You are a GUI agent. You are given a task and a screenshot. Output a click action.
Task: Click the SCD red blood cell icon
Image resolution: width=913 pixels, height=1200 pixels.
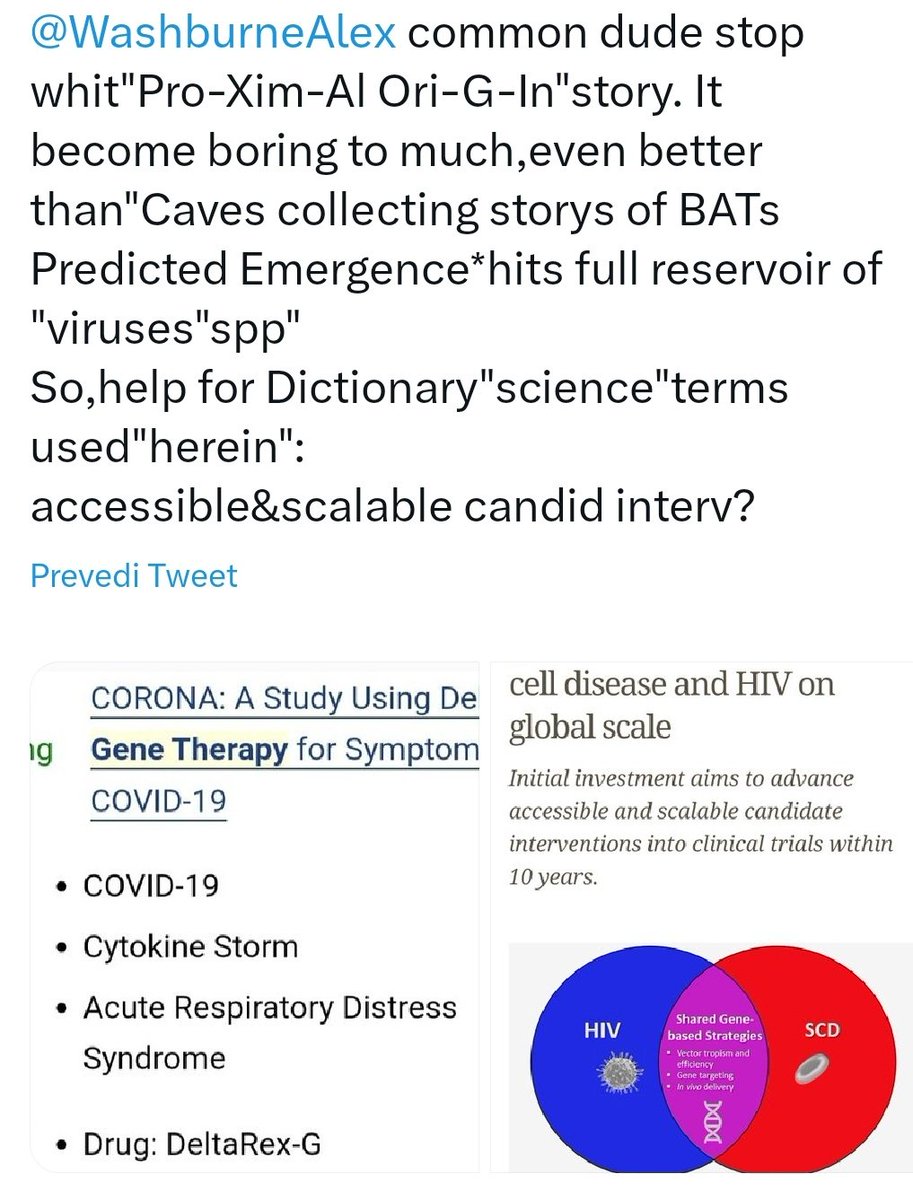point(809,1072)
